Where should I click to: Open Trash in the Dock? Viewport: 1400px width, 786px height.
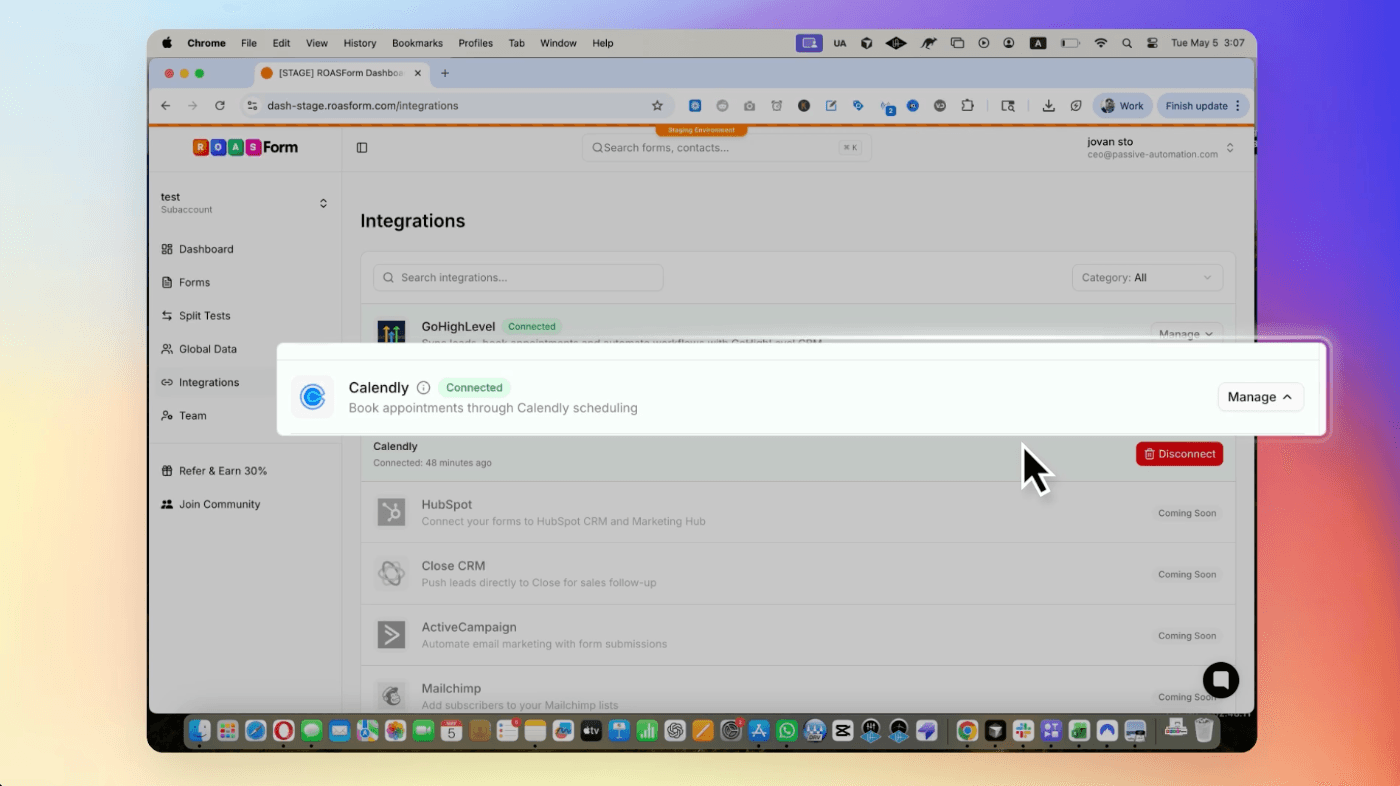coord(1204,730)
